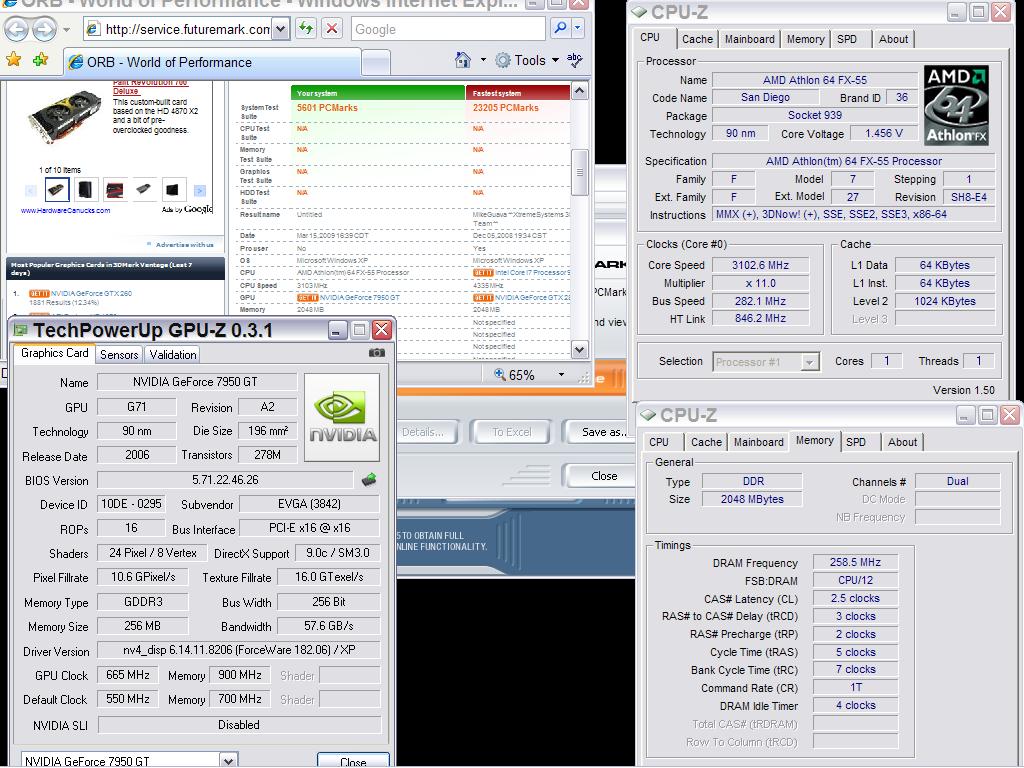1024x768 pixels.
Task: Open the About tab in upper CPU-Z
Action: pos(893,39)
